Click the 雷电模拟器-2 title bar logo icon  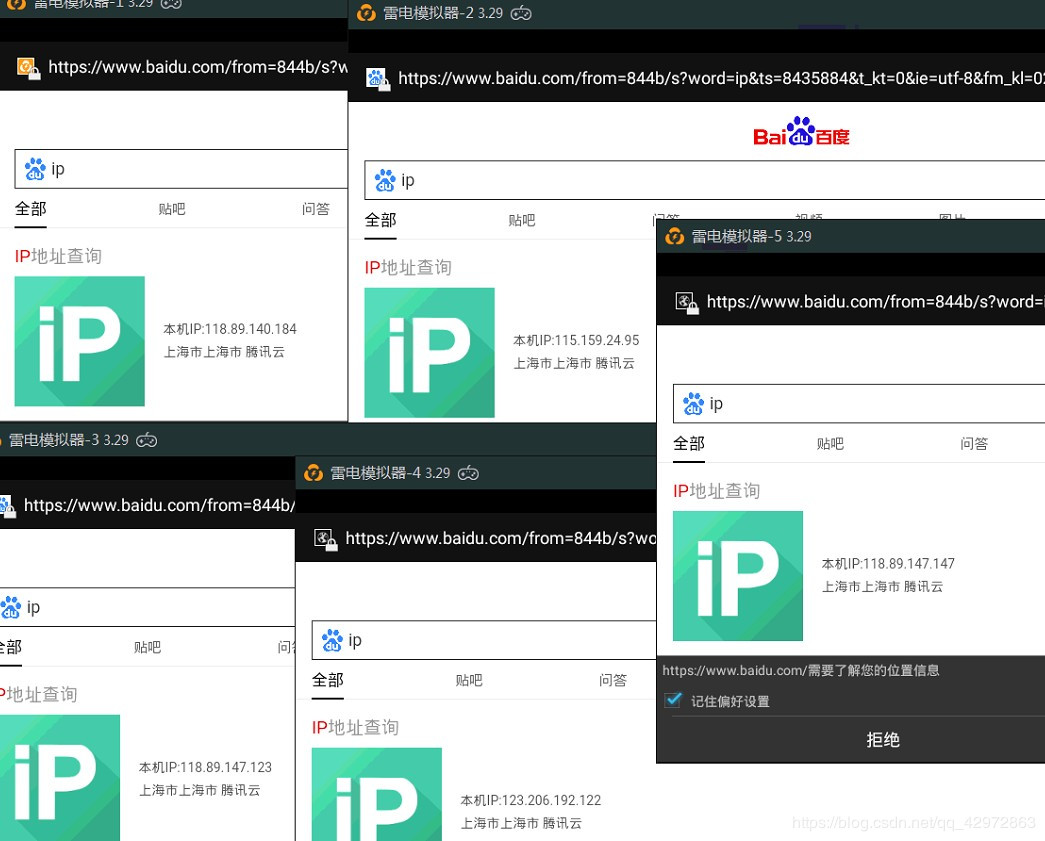[x=367, y=13]
